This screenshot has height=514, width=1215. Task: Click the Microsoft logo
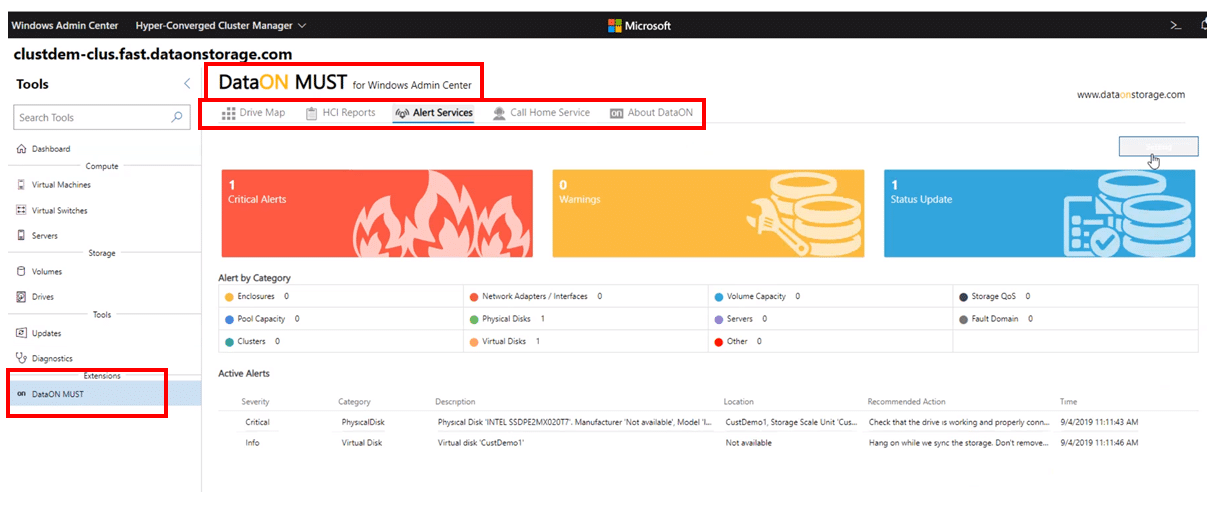[639, 25]
